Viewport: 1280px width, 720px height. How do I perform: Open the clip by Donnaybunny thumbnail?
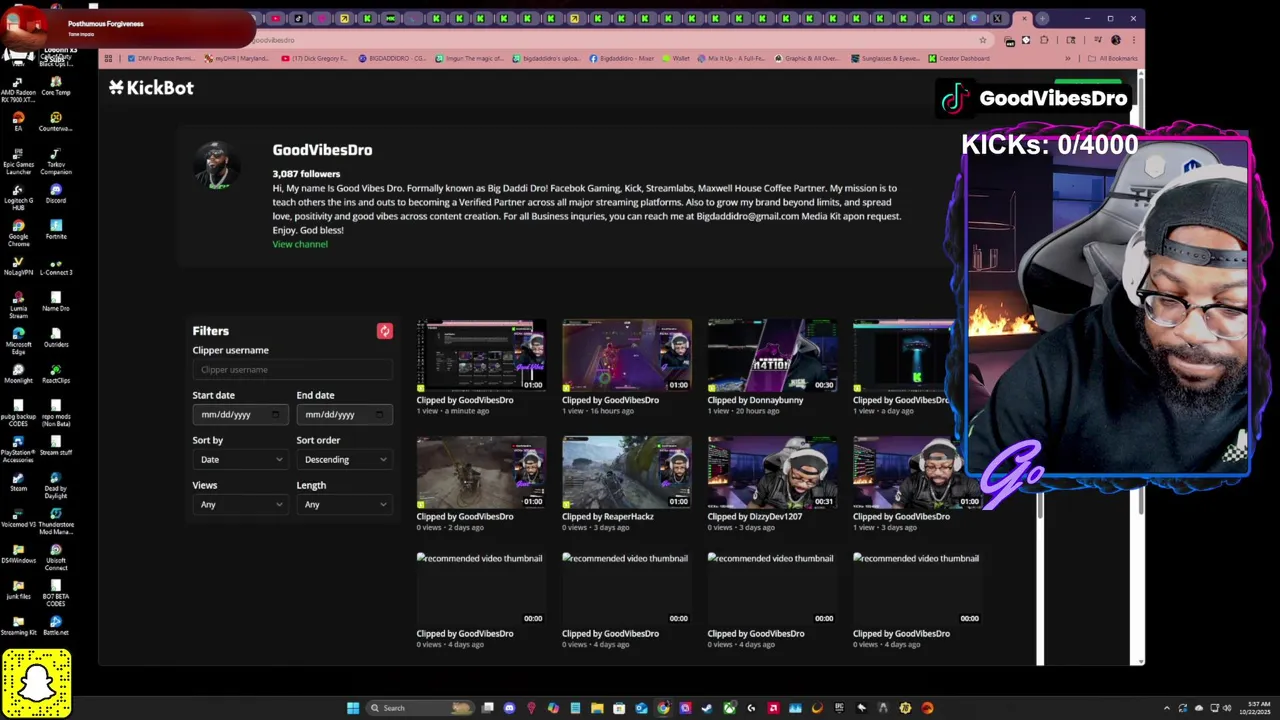pyautogui.click(x=772, y=355)
